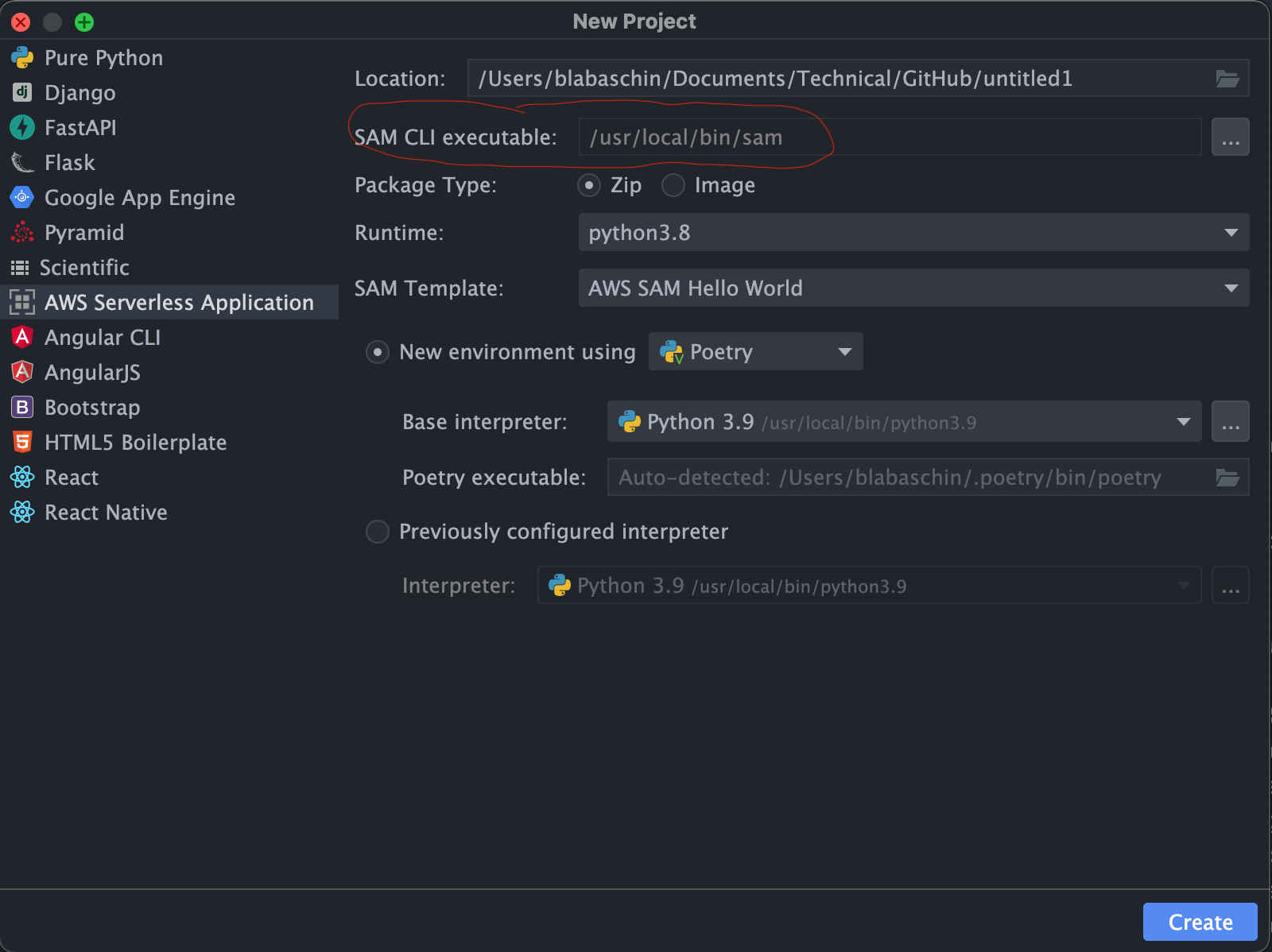1272x952 pixels.
Task: Click the green zoom window button
Action: click(84, 22)
